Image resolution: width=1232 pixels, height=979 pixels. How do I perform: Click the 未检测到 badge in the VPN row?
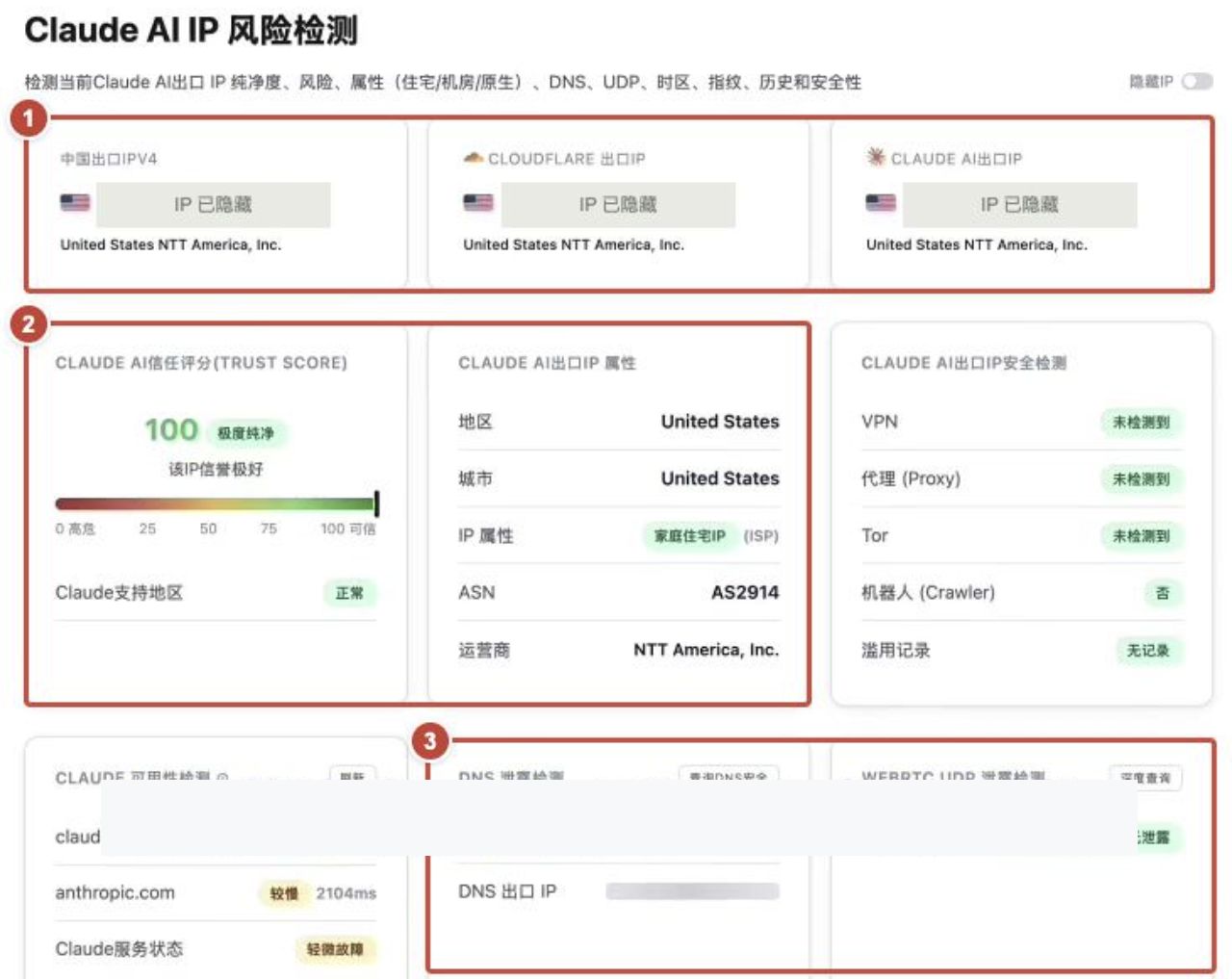[1142, 422]
